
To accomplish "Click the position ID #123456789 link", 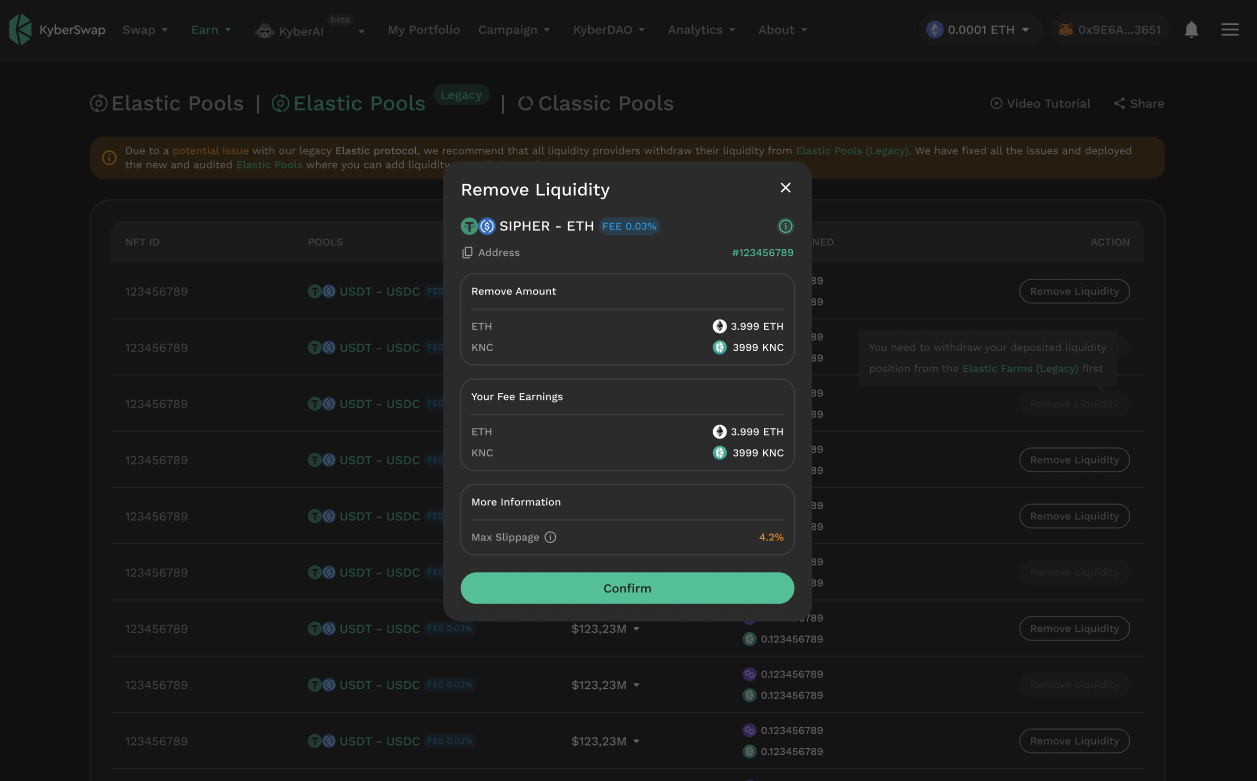I will pyautogui.click(x=762, y=253).
